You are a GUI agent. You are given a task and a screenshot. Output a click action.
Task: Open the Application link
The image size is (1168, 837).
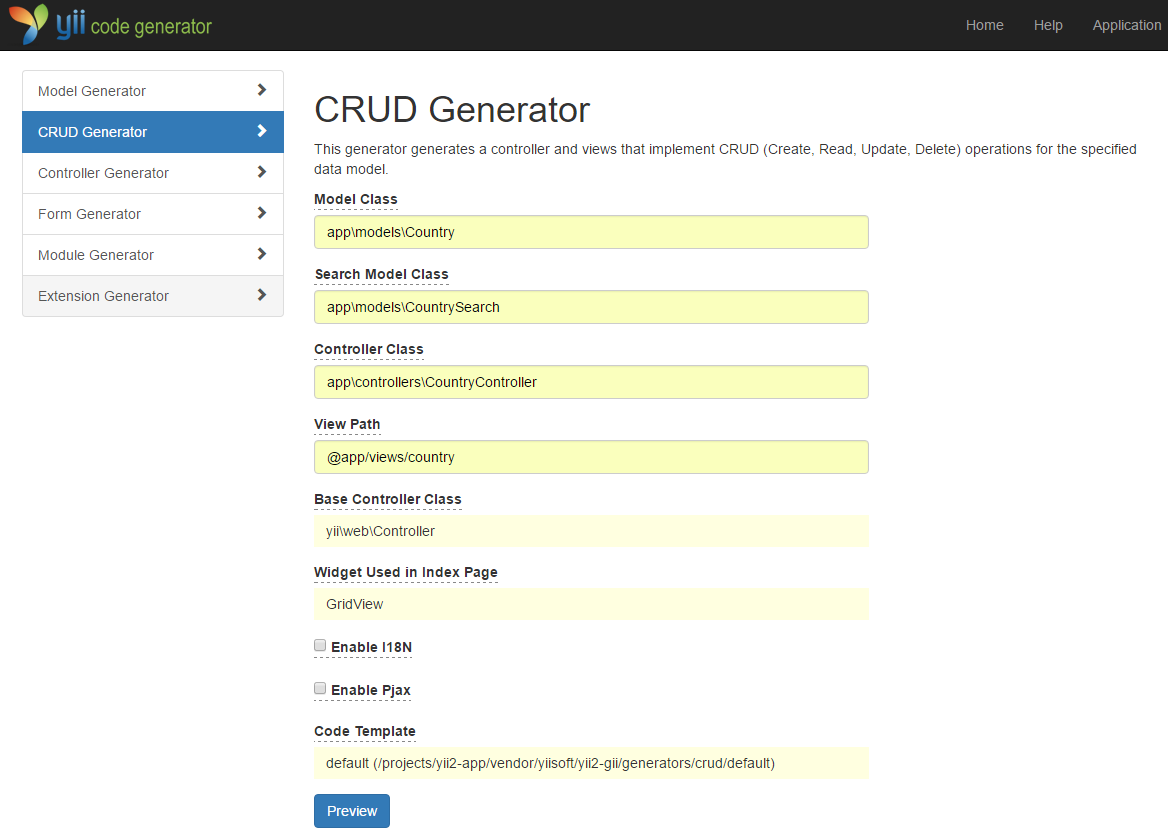point(1126,25)
